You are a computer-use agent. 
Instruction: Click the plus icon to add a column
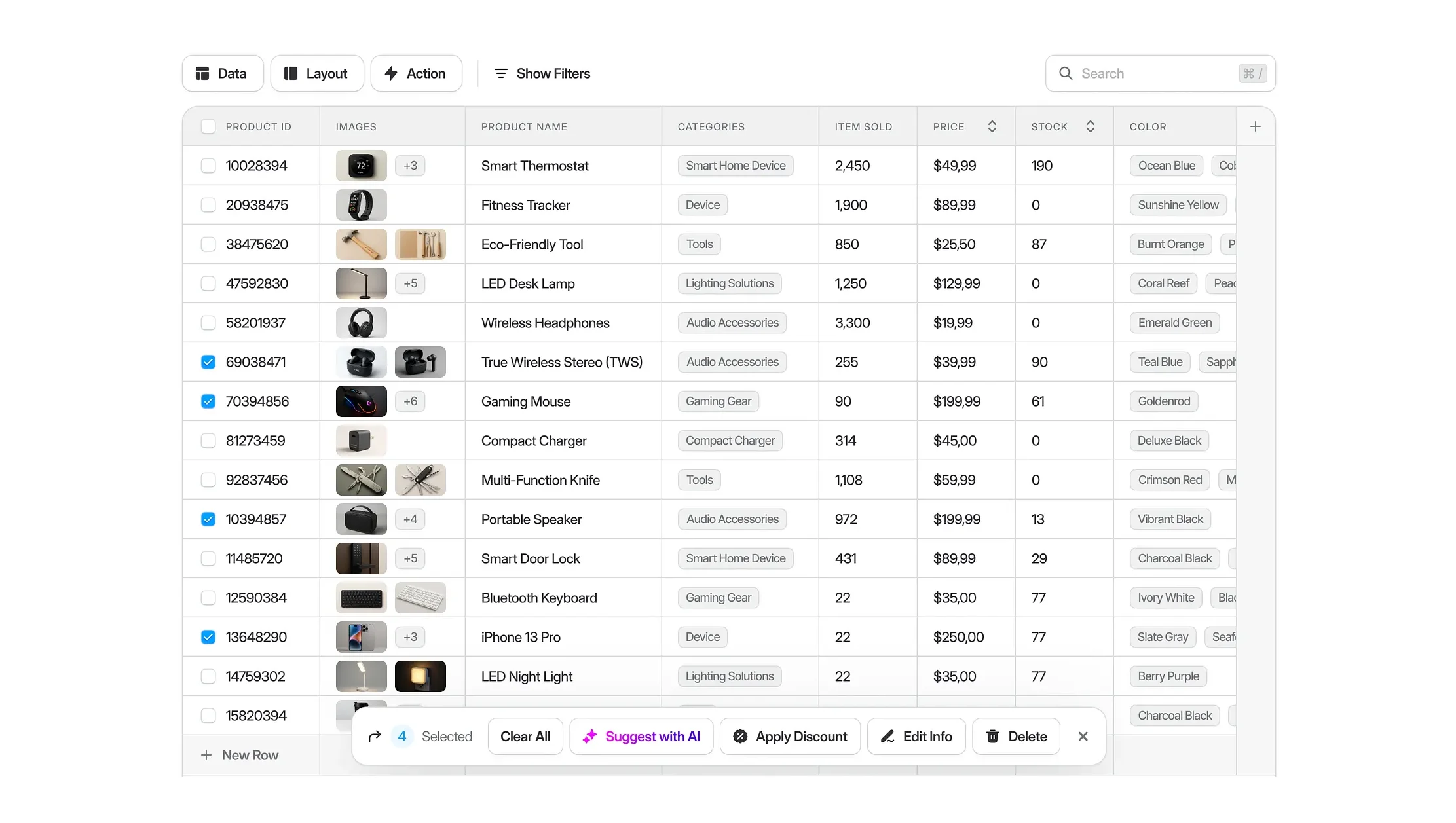1256,126
